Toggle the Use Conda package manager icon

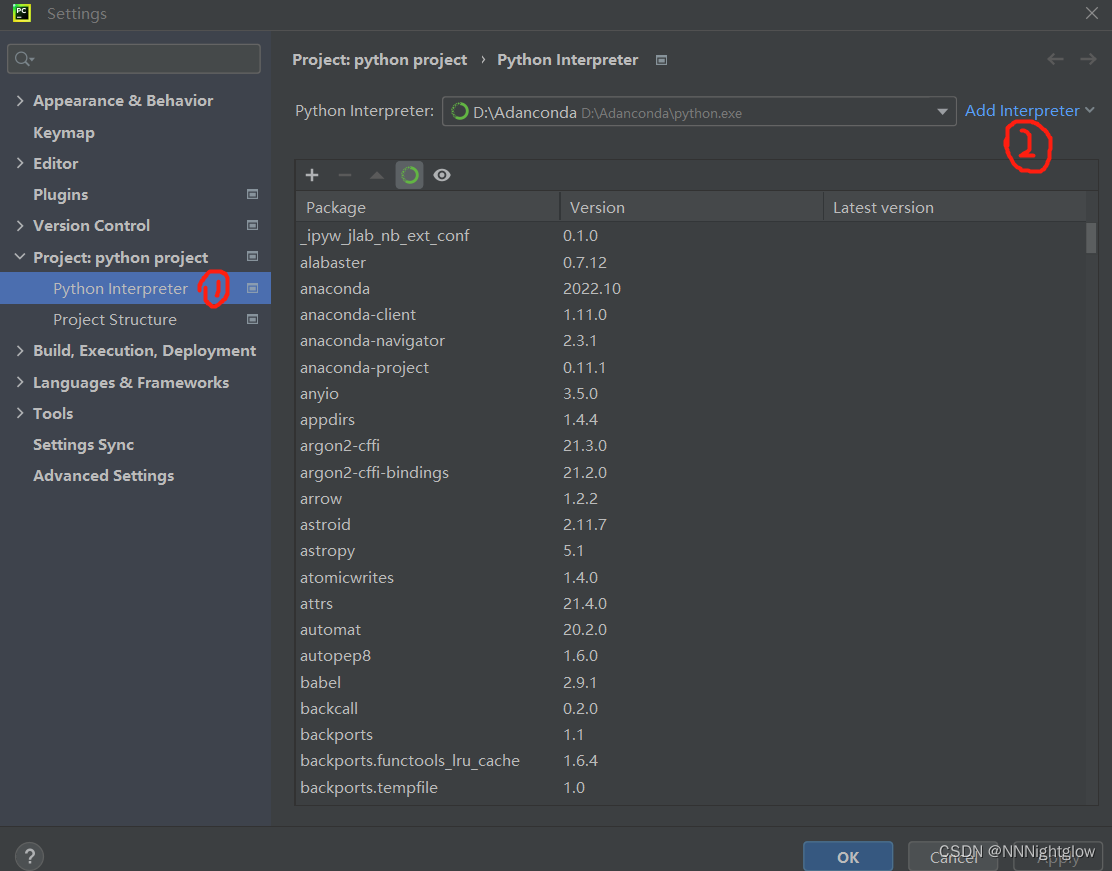click(x=409, y=175)
